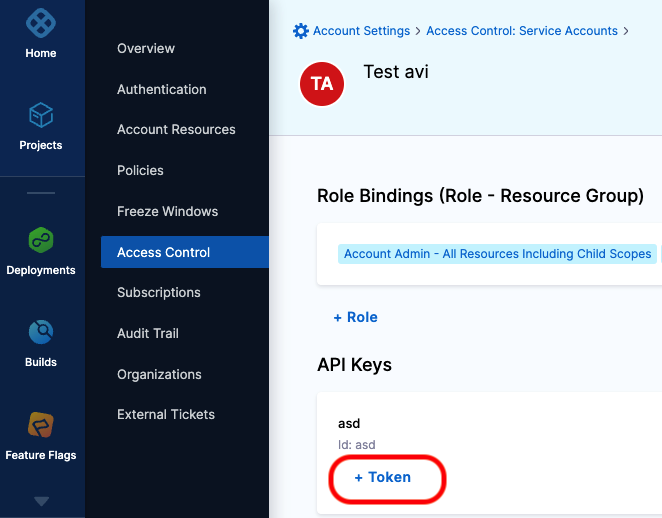
Task: Open the Feature Flags module icon
Action: 41,425
